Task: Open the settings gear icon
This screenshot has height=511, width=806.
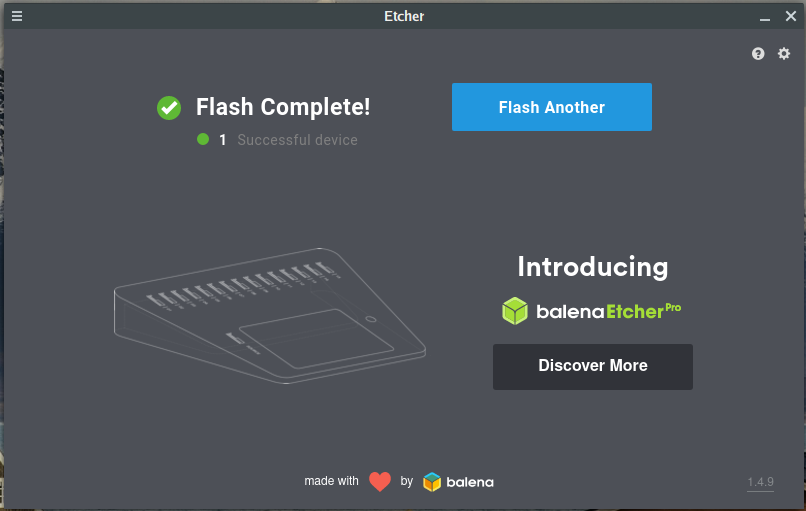Action: (784, 54)
